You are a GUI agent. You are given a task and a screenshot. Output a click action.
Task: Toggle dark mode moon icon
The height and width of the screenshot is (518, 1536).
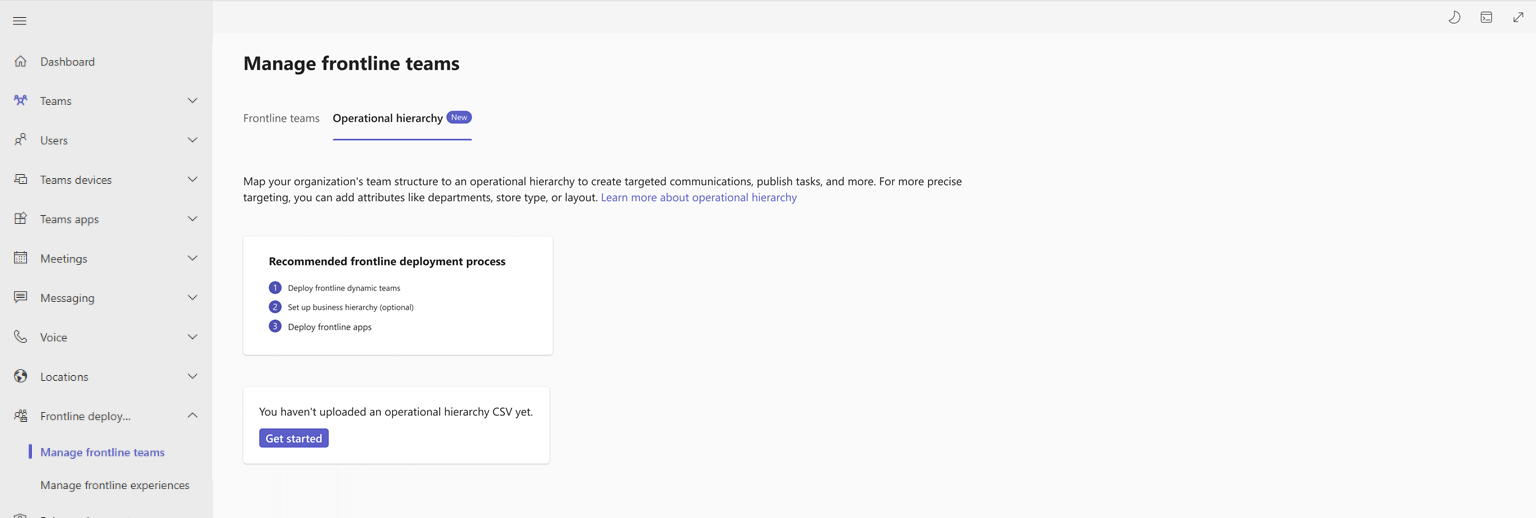pos(1454,17)
